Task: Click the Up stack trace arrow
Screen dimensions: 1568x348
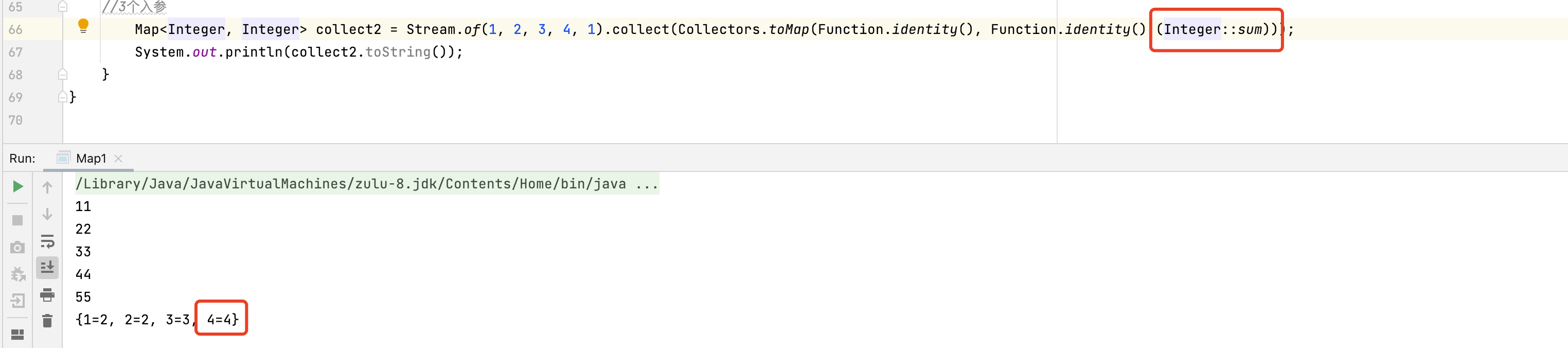Action: pos(47,188)
